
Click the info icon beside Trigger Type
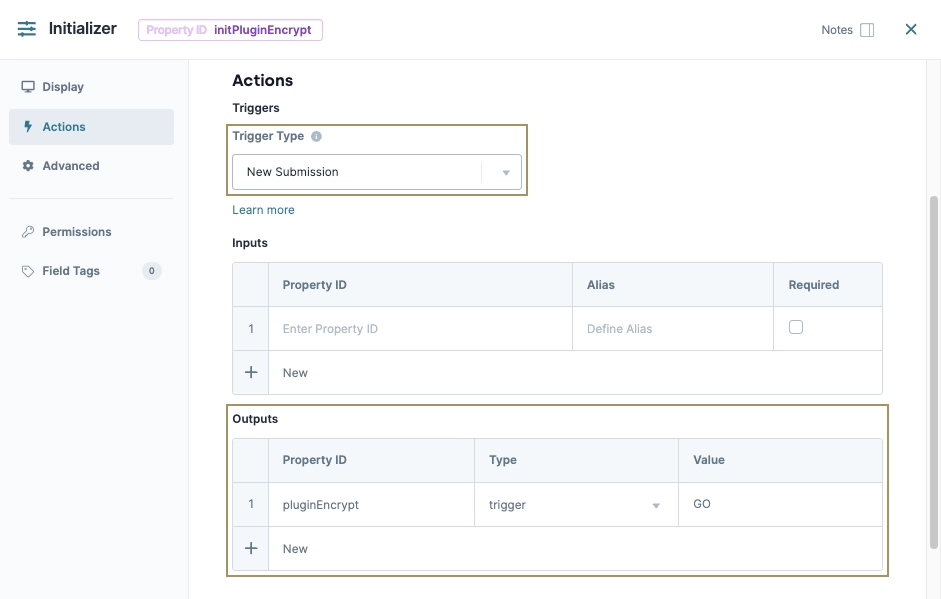click(317, 136)
